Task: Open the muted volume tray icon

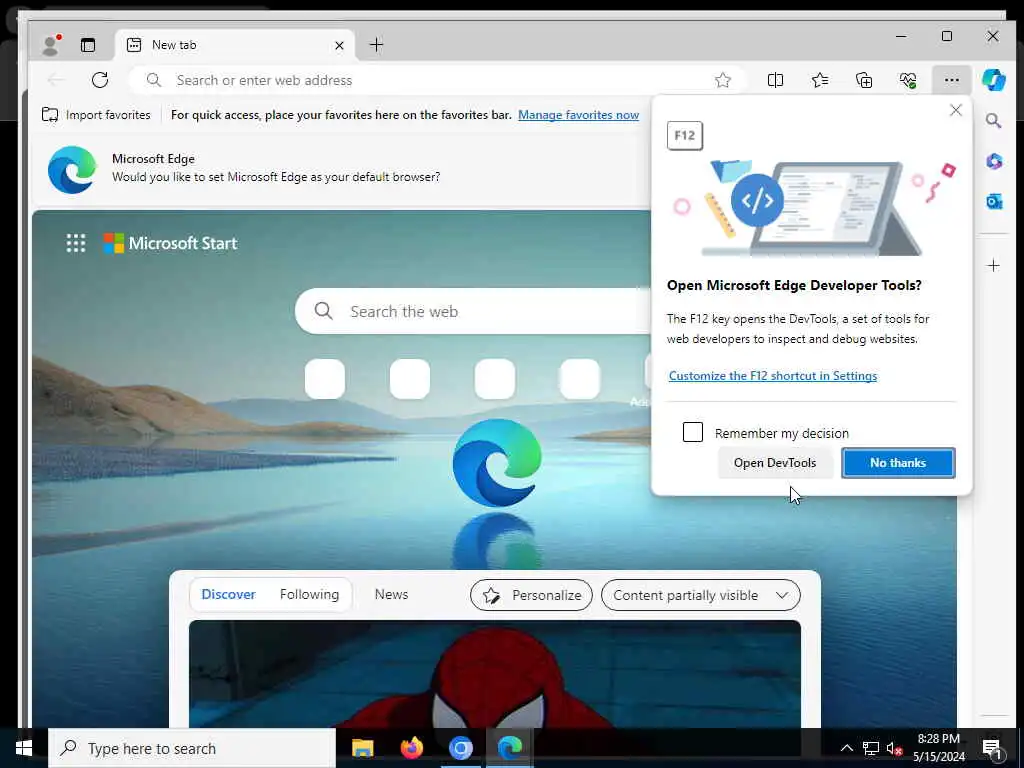Action: click(893, 748)
